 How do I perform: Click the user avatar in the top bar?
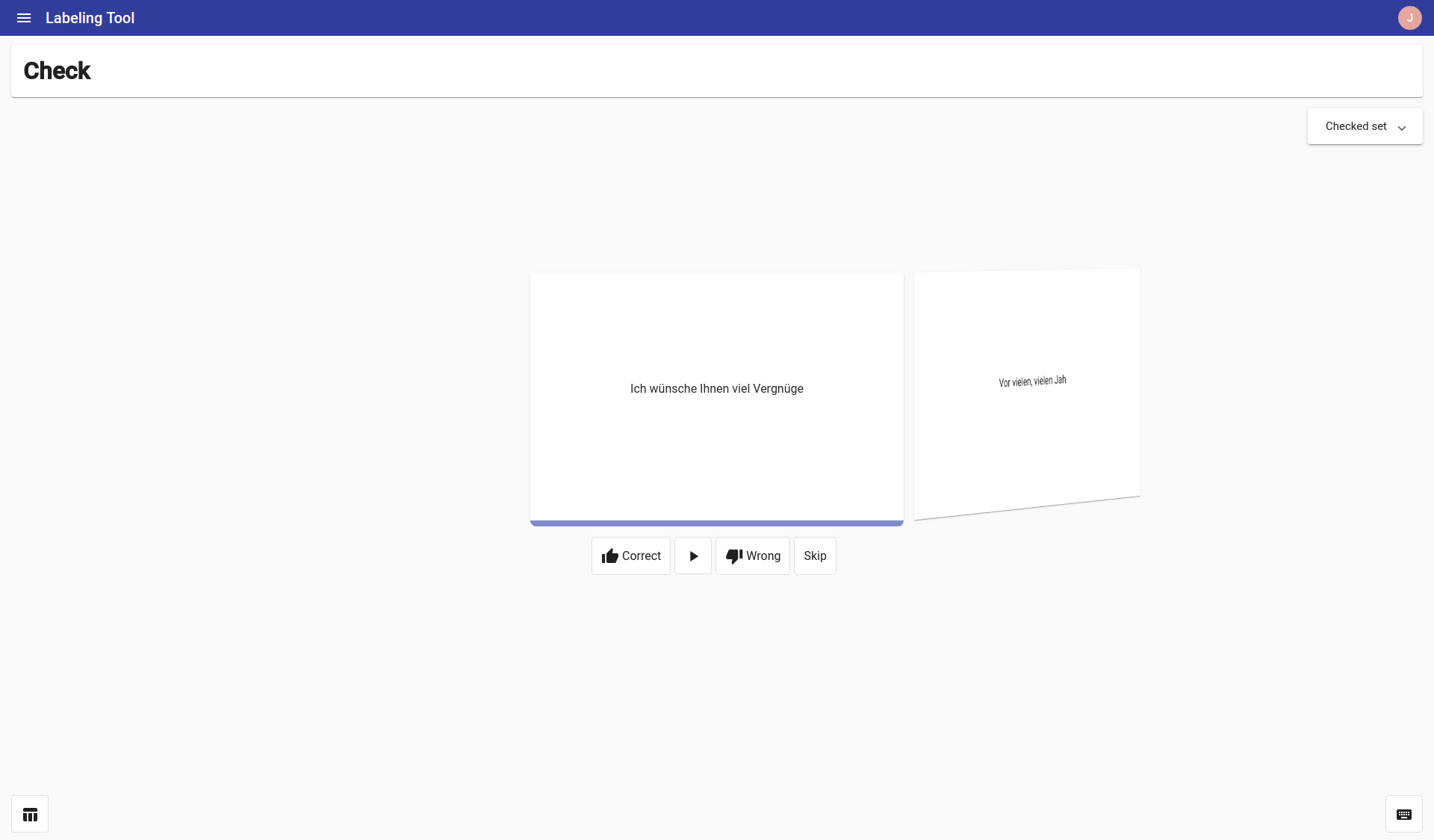1410,17
